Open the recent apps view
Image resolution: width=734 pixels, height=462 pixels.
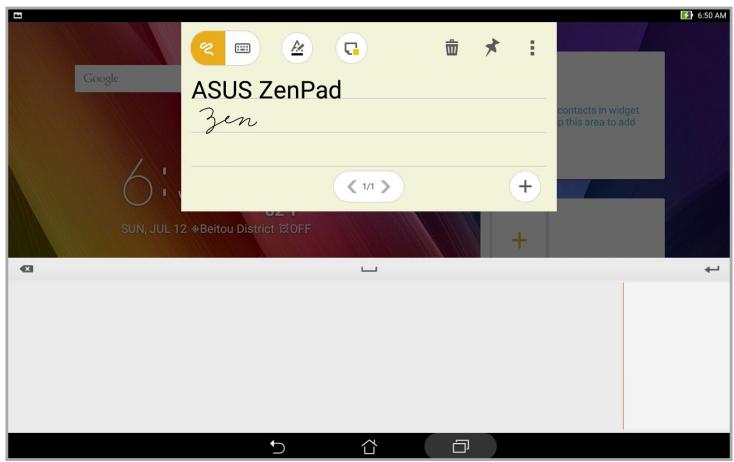click(461, 447)
